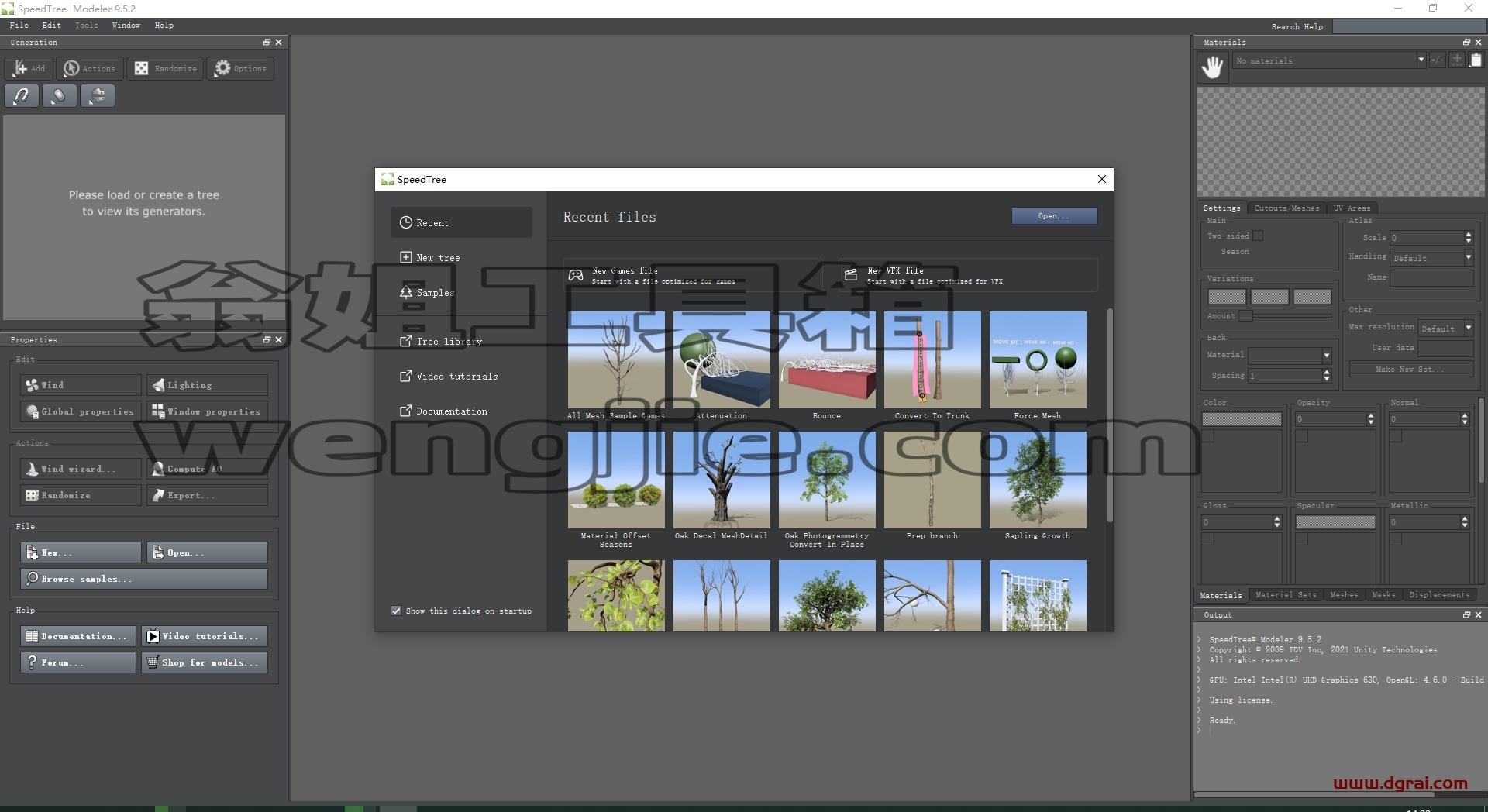Image resolution: width=1488 pixels, height=812 pixels.
Task: Toggle the Variations Amount checkbox
Action: [x=1245, y=315]
